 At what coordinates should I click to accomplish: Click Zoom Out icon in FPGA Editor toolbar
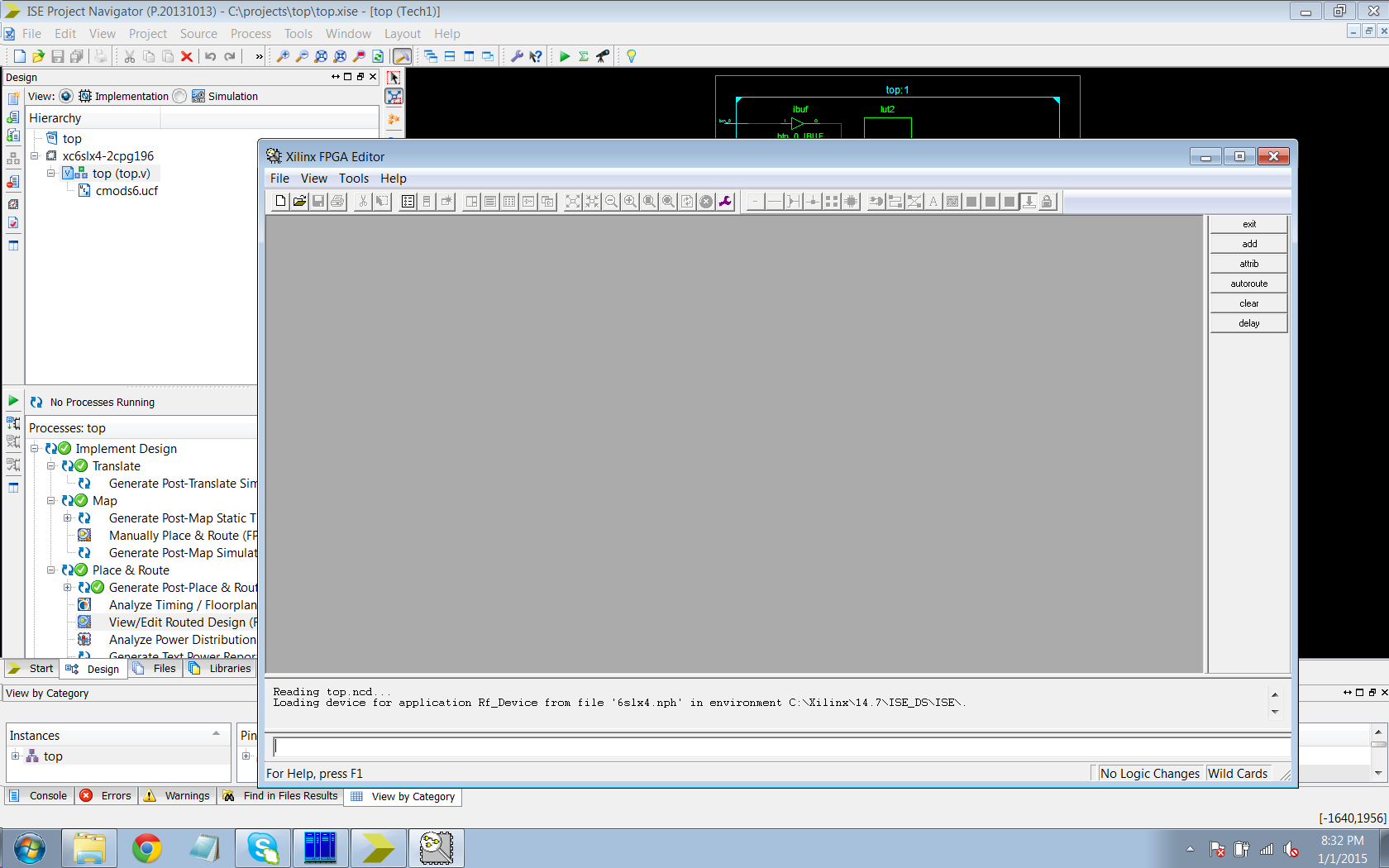coord(611,202)
